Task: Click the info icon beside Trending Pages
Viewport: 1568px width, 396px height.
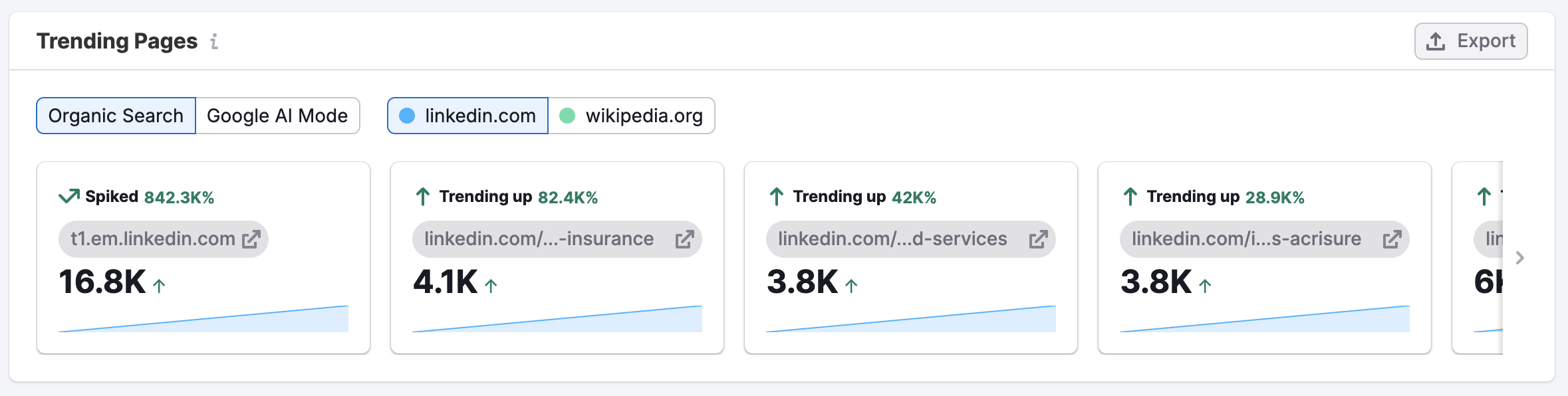Action: 214,42
